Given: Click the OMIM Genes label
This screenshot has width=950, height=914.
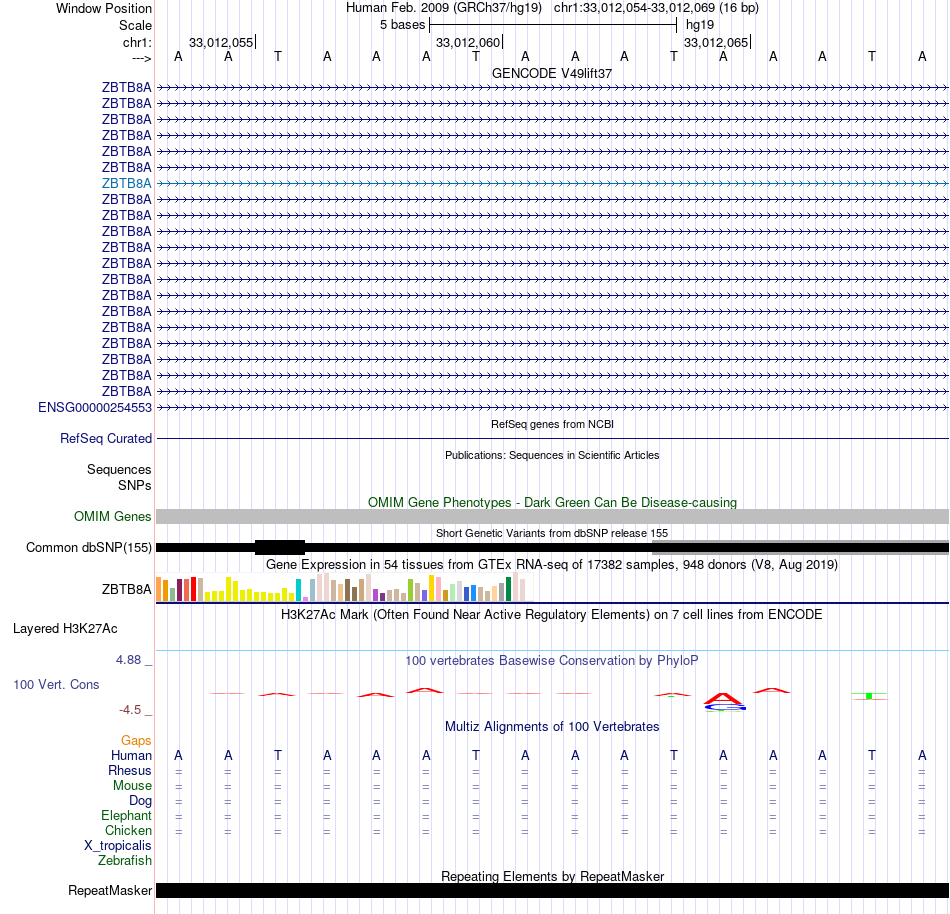Looking at the screenshot, I should pyautogui.click(x=112, y=517).
